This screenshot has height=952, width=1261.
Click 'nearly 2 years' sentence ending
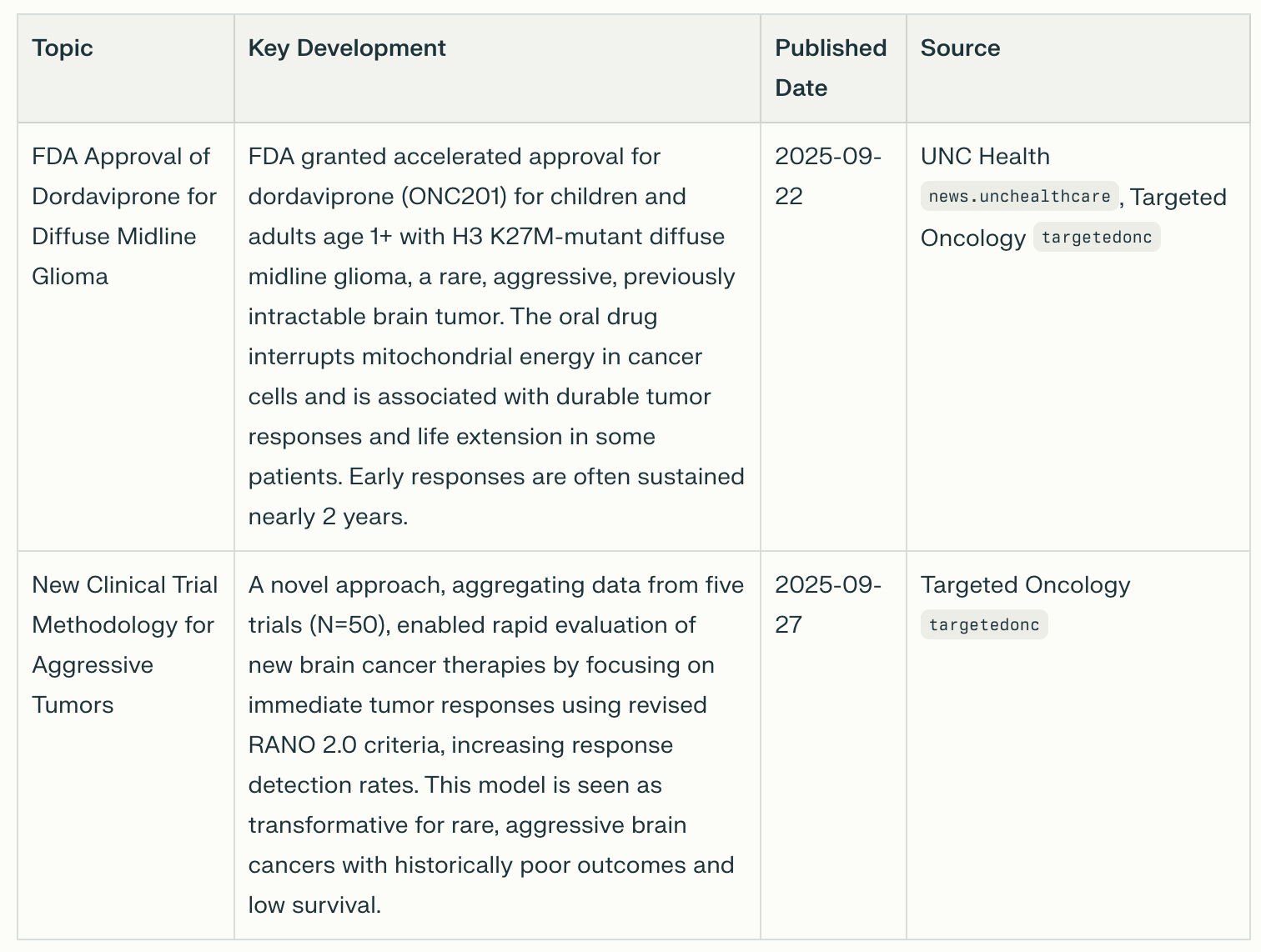(328, 517)
